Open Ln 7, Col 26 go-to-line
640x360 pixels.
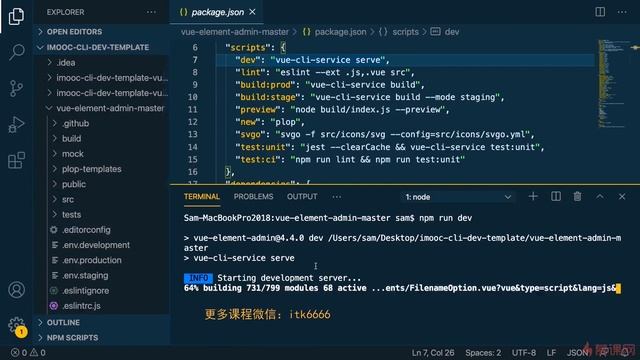click(433, 353)
